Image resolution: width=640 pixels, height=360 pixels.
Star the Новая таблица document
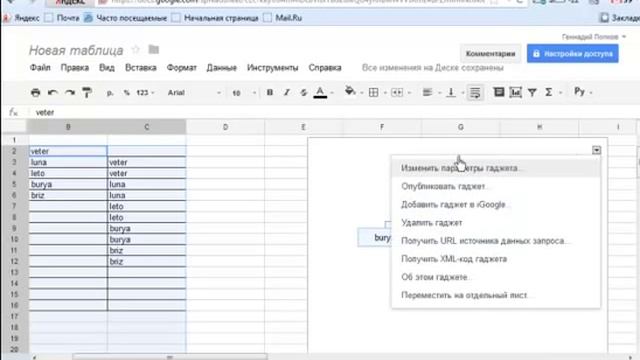(x=136, y=50)
